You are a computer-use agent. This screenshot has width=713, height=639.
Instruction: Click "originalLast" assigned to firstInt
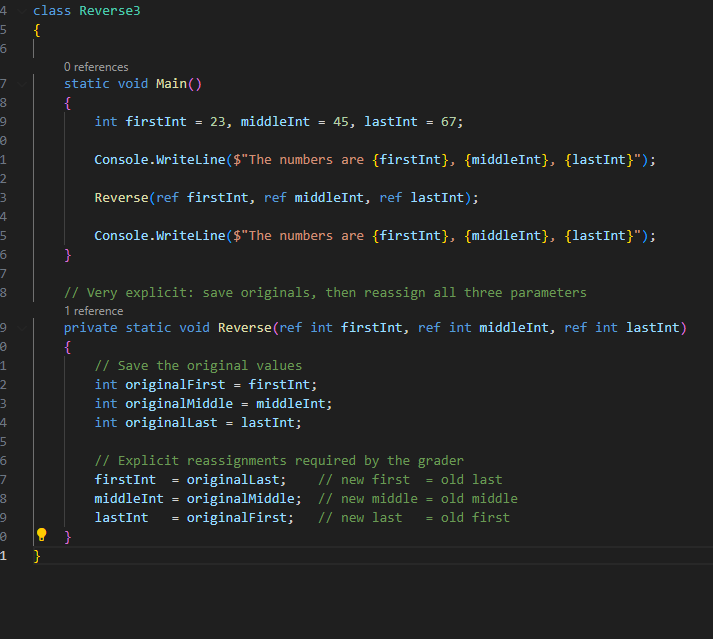coord(233,480)
